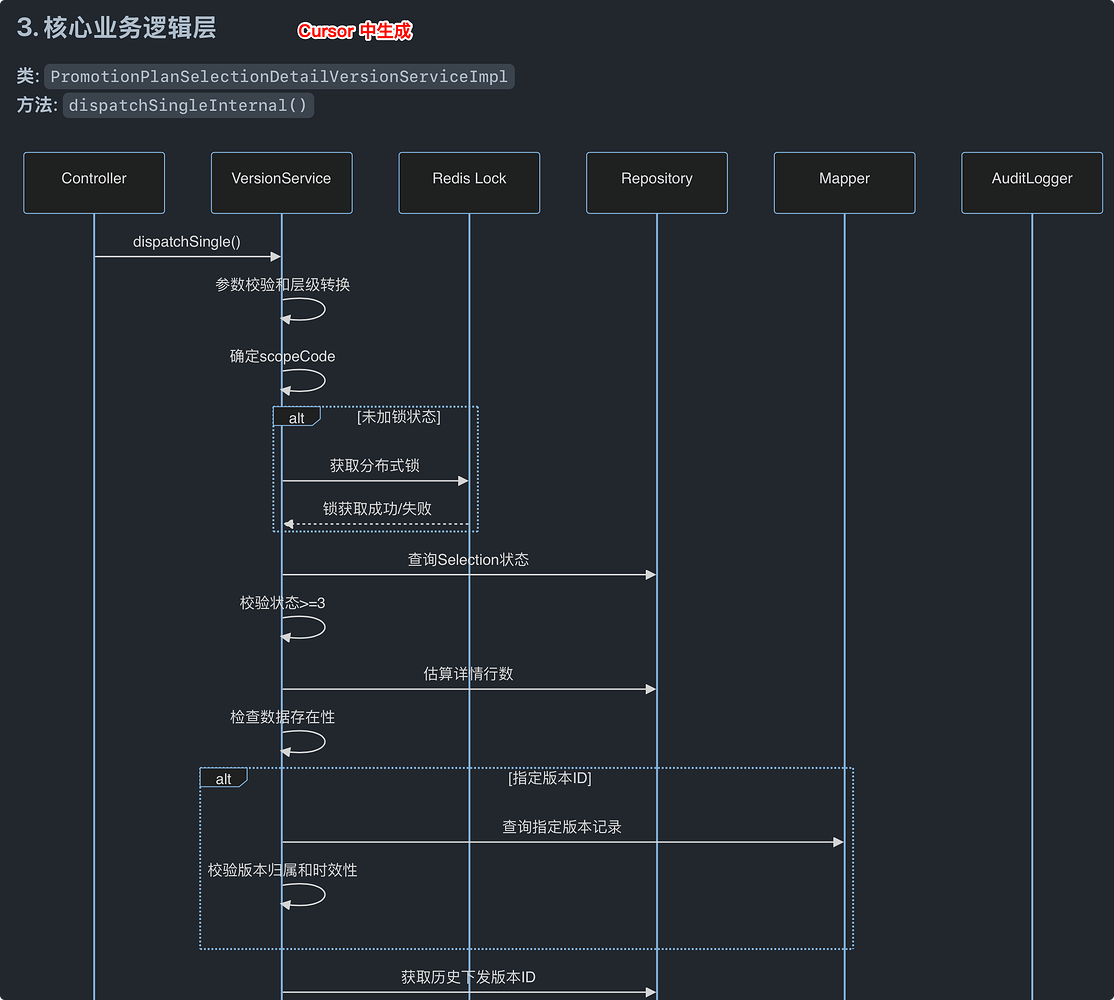Click the alt tag beside "[未加锁状态]"
1114x1000 pixels.
point(296,418)
